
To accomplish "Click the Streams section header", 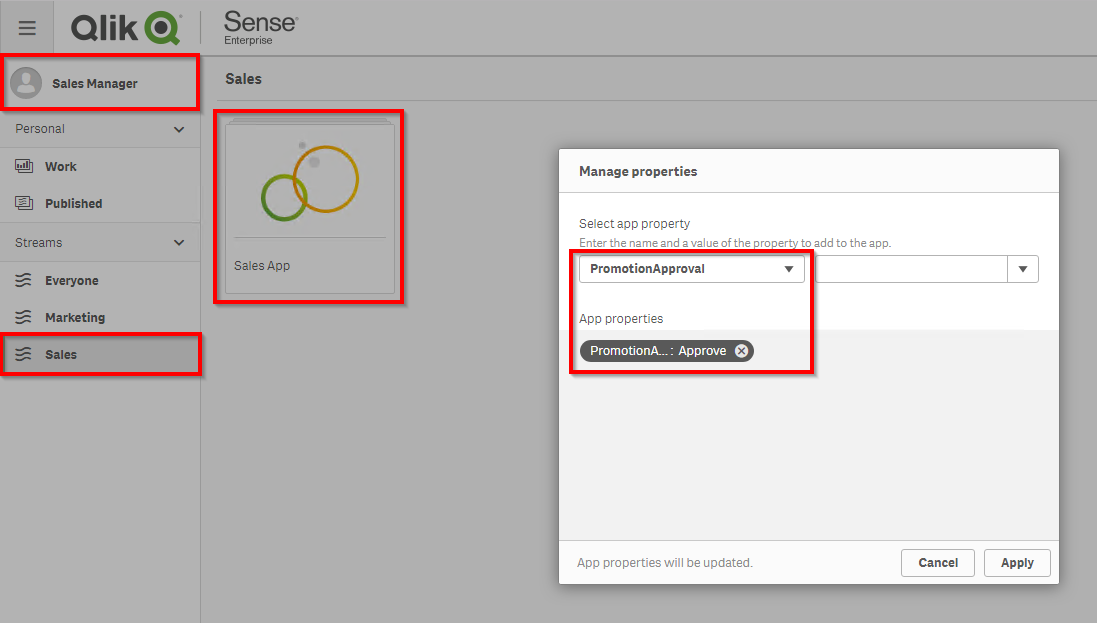I will (x=100, y=243).
